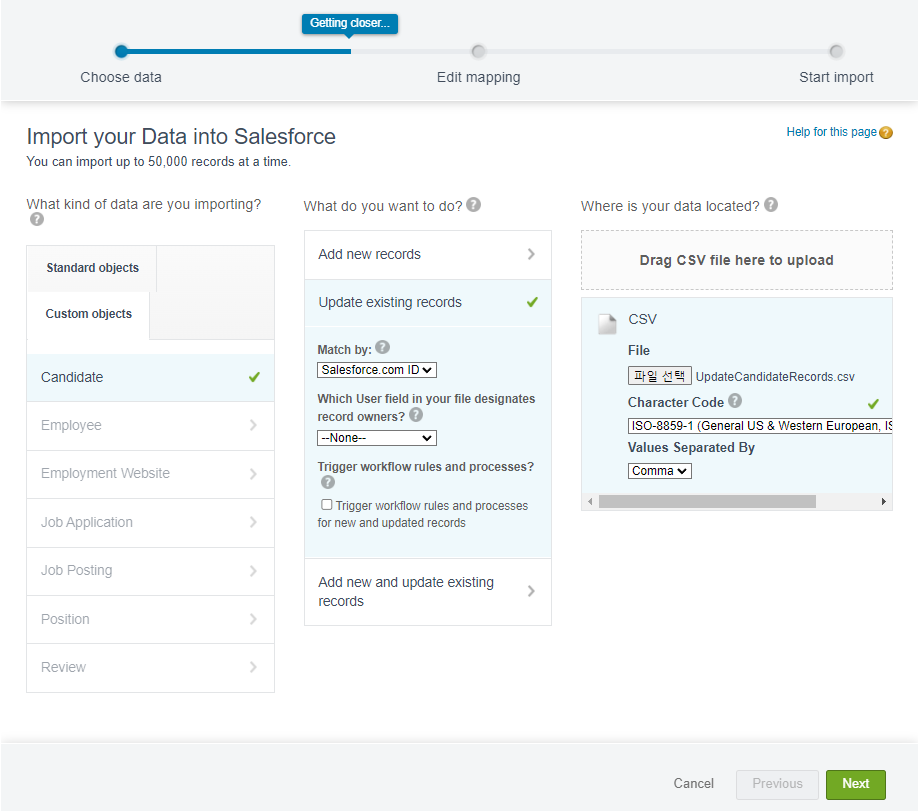The height and width of the screenshot is (811, 918).
Task: Click help icon next to 'Where is your data located?'
Action: [770, 205]
